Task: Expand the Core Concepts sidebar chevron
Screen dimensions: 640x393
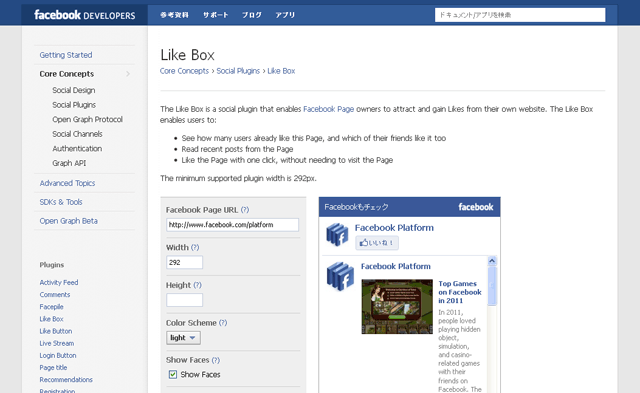Action: click(x=128, y=74)
